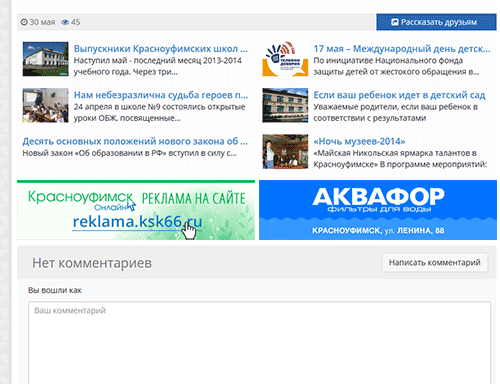Open article Если ваш ребенок идет в детский сад
The width and height of the screenshot is (500, 384).
(x=399, y=95)
